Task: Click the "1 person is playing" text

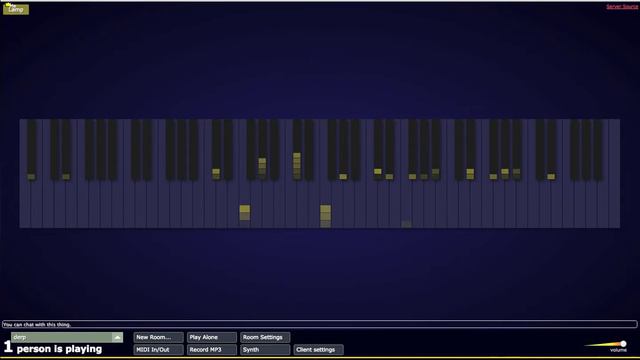Action: (53, 348)
